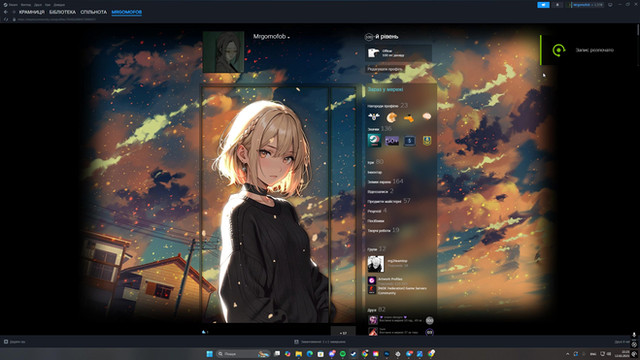Image resolution: width=640 pixels, height=360 pixels.
Task: Open Google Chrome from the taskbar
Action: coord(364,354)
